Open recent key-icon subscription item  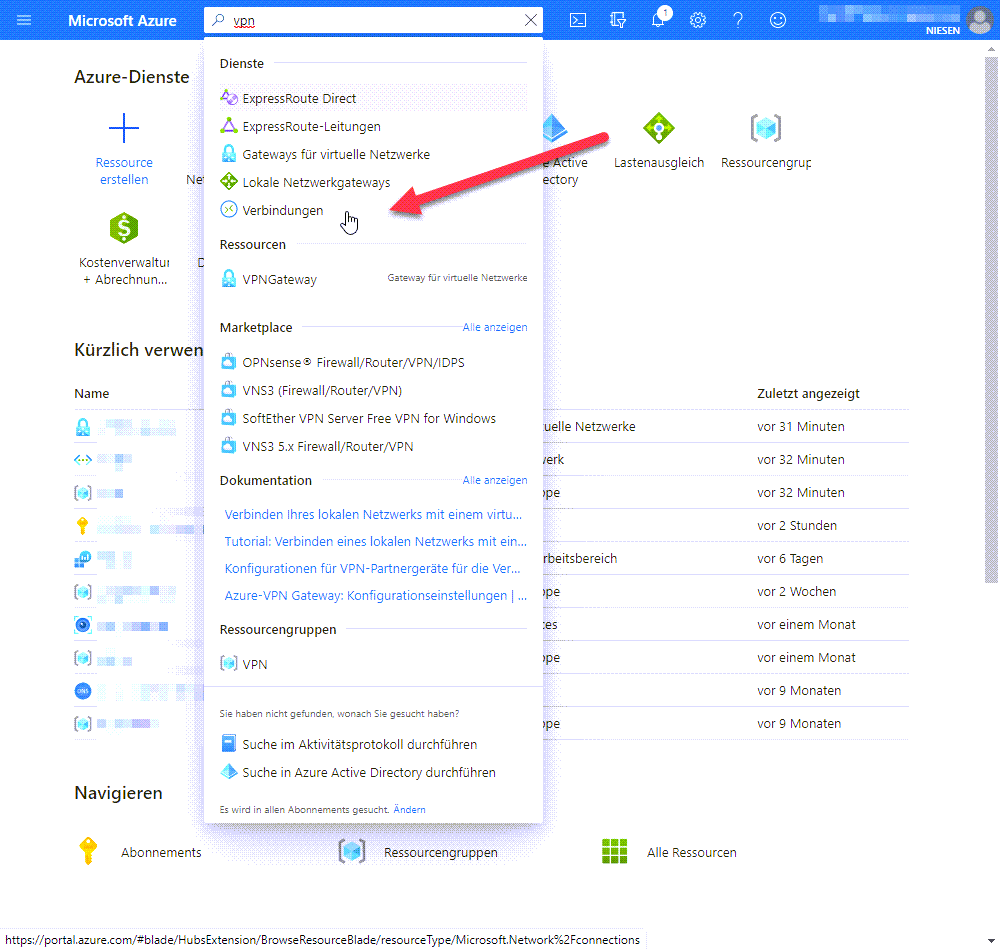82,526
